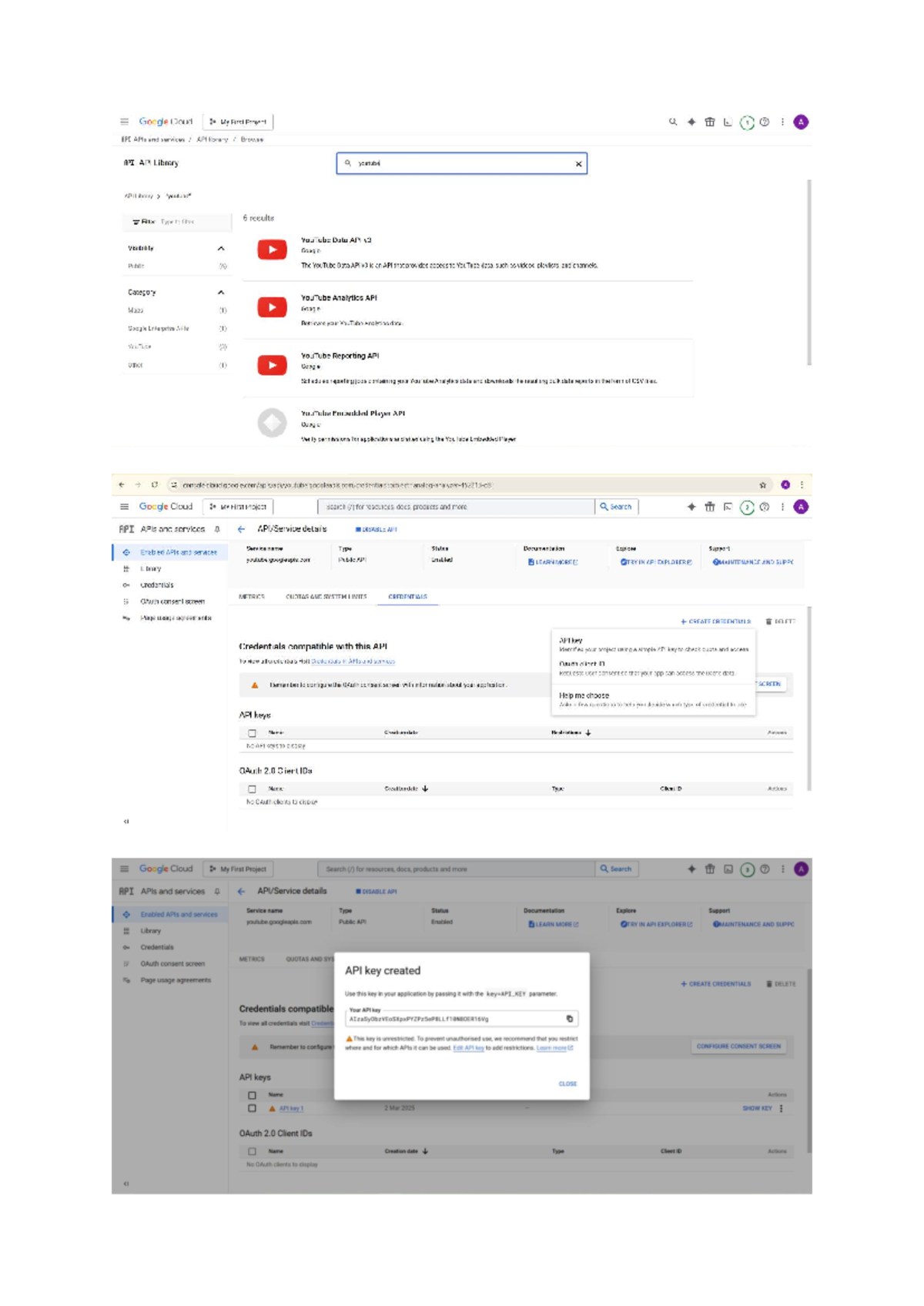The width and height of the screenshot is (924, 1306).
Task: Click Edit API key link in dialog
Action: click(x=468, y=1048)
